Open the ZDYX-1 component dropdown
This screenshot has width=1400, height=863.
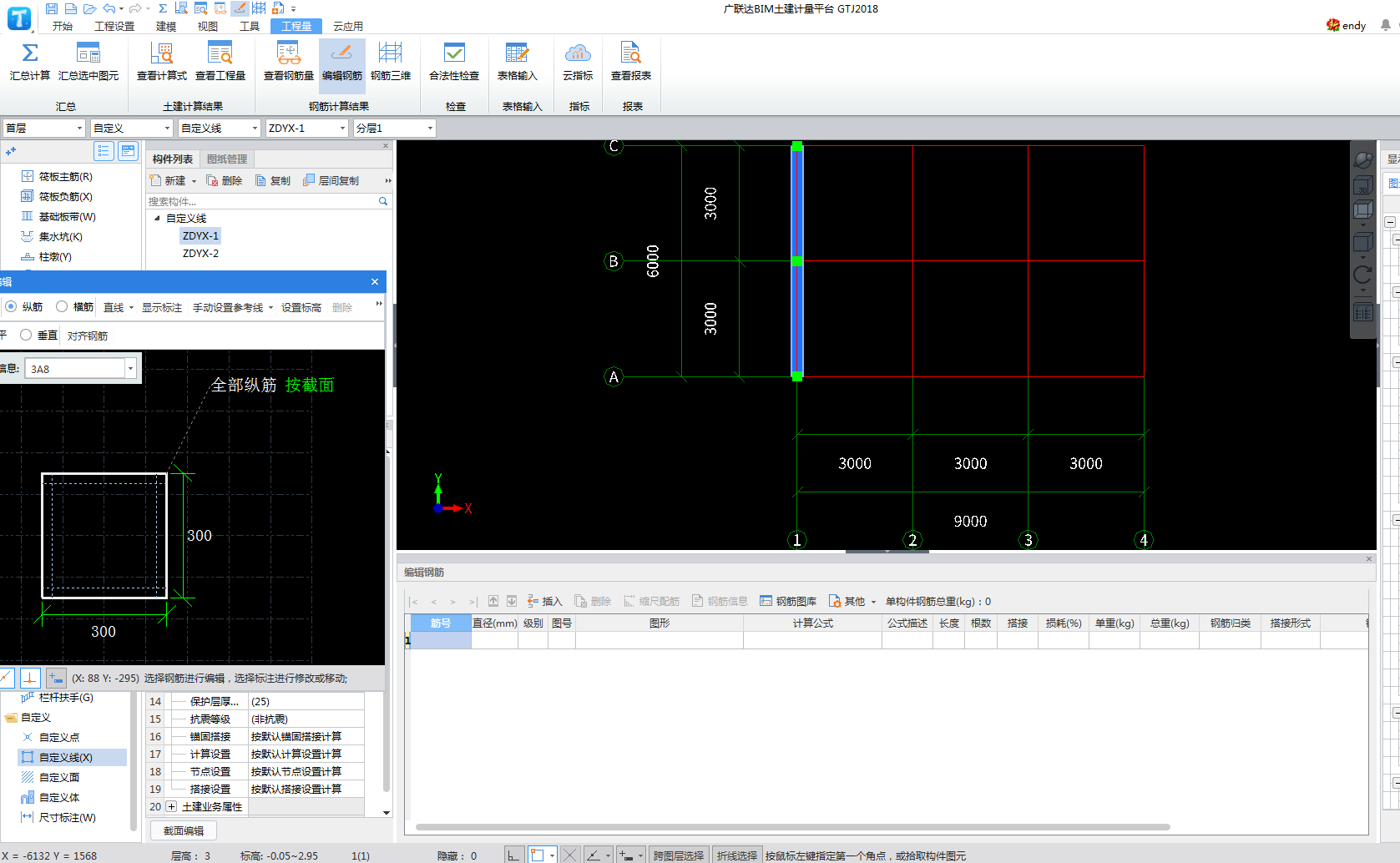click(x=306, y=128)
